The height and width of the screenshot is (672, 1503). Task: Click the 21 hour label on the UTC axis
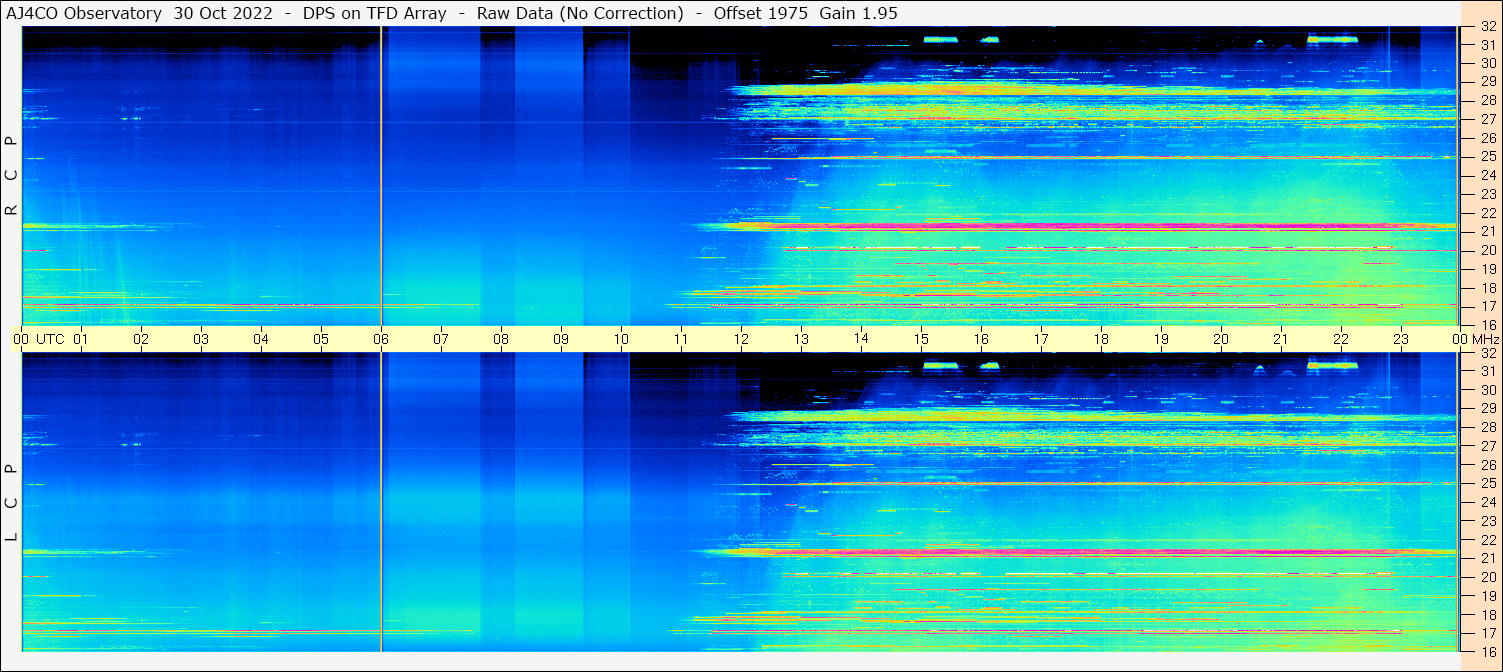tap(1281, 339)
